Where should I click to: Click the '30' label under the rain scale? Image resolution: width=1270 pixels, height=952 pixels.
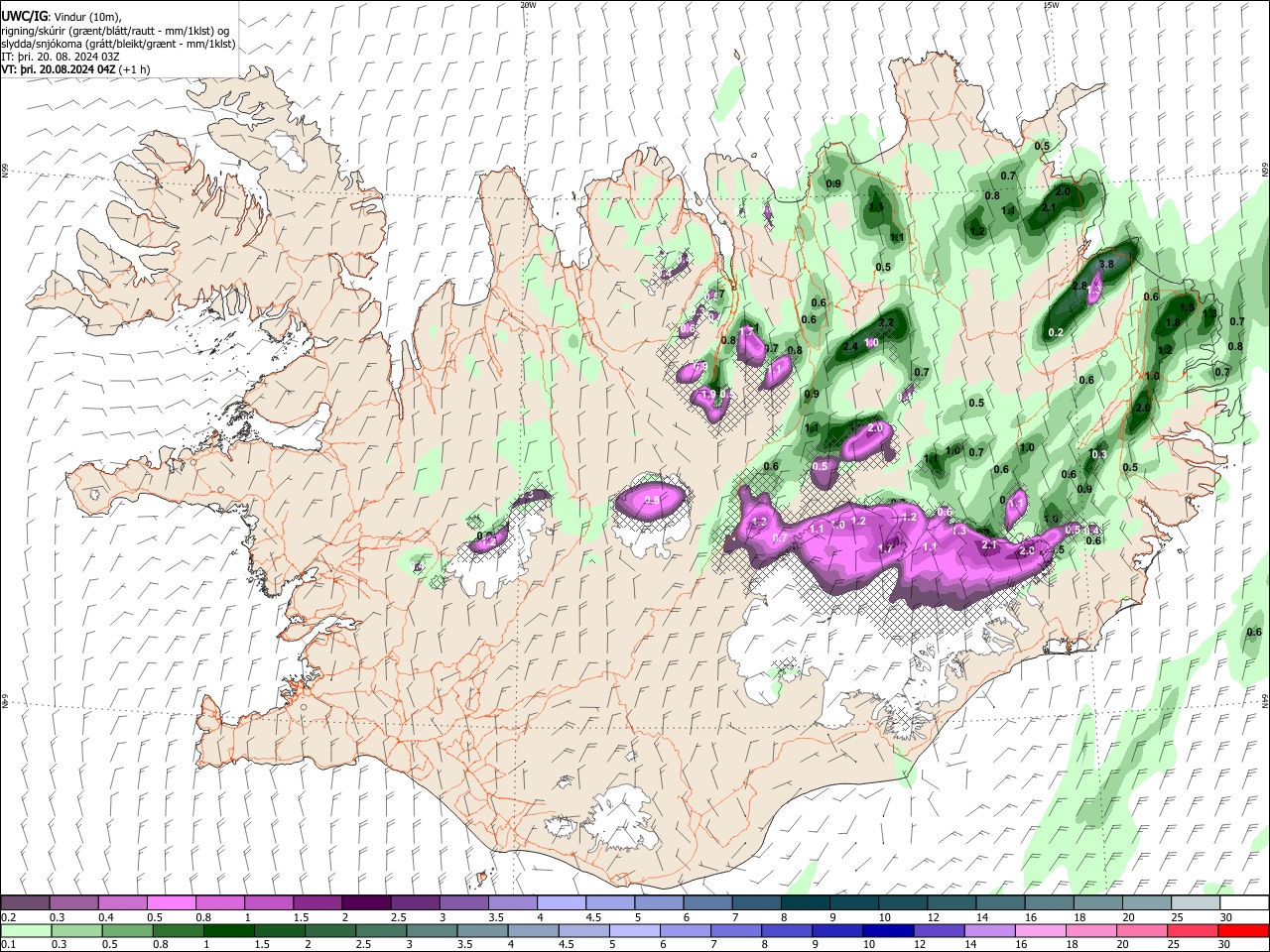1223,944
